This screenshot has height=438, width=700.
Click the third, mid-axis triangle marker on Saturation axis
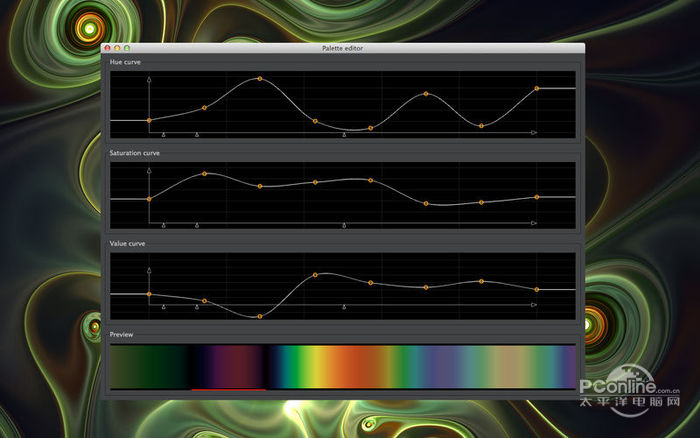(344, 225)
